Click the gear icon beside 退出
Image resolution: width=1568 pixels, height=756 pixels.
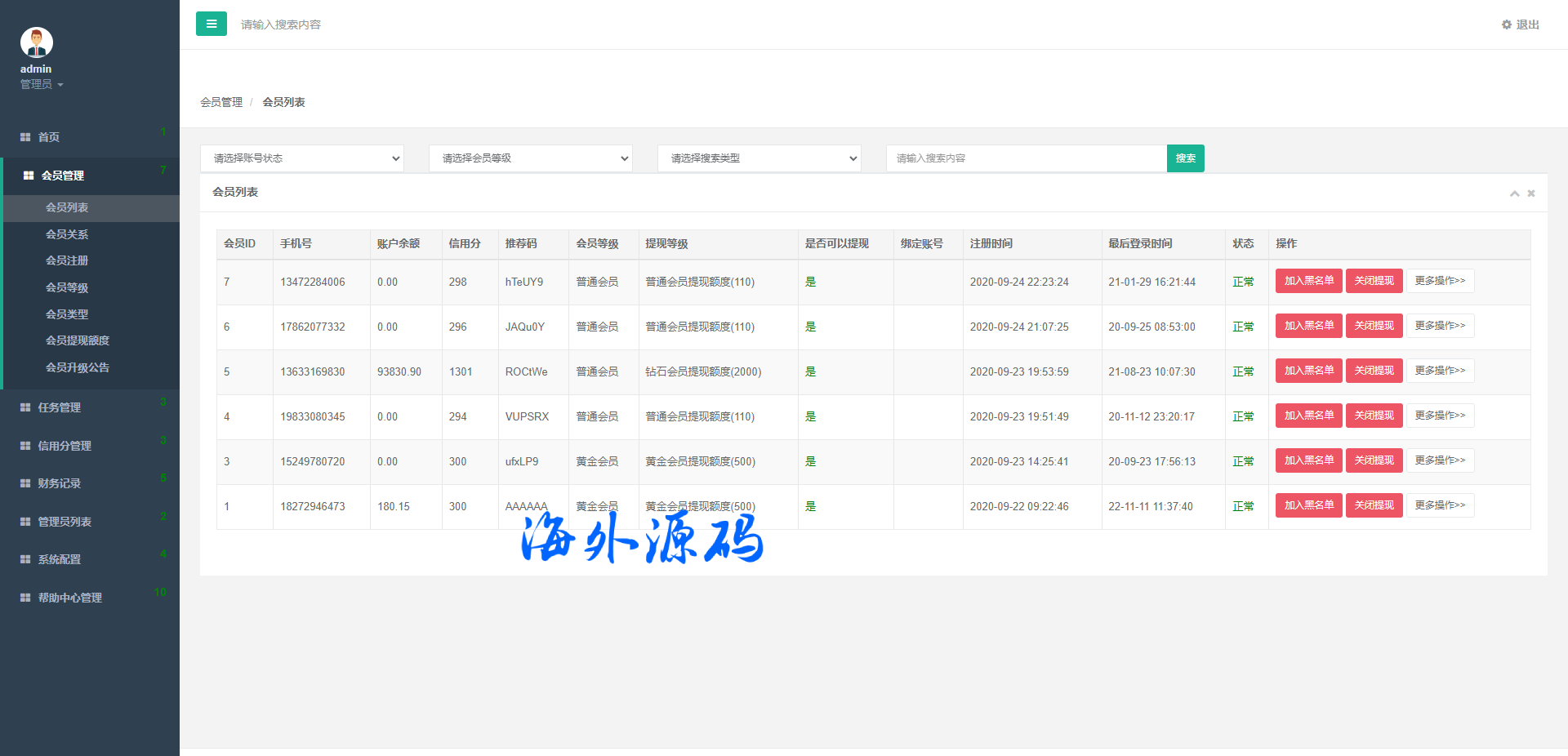pos(1506,24)
